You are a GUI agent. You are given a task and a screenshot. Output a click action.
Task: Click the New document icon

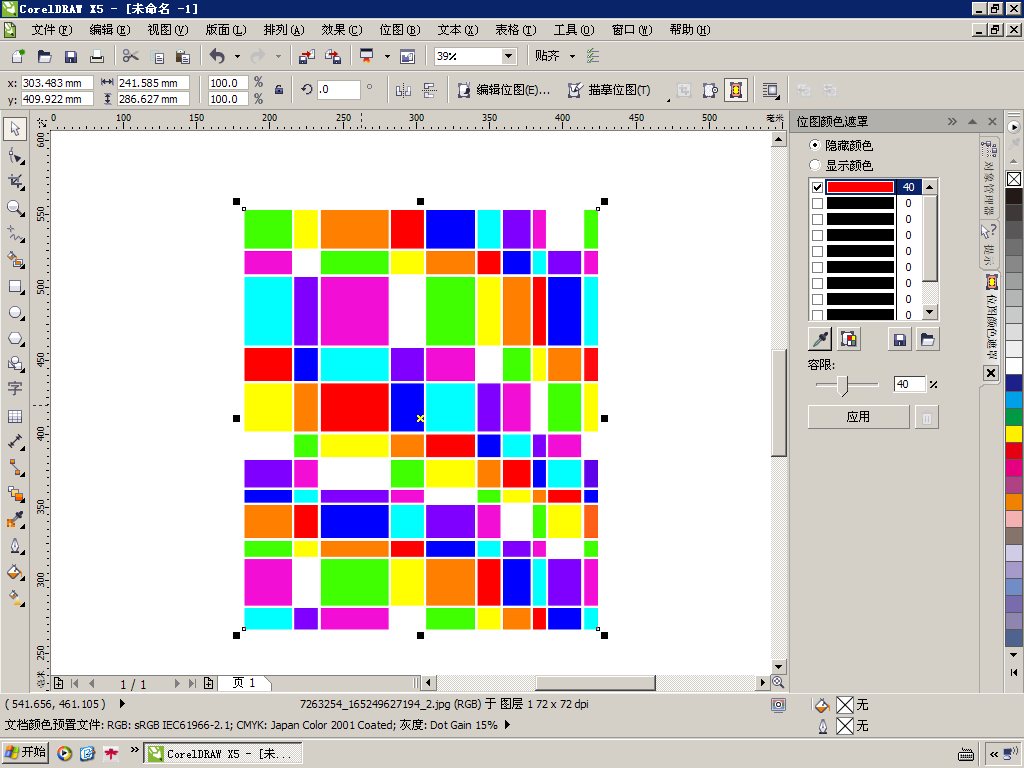point(18,56)
